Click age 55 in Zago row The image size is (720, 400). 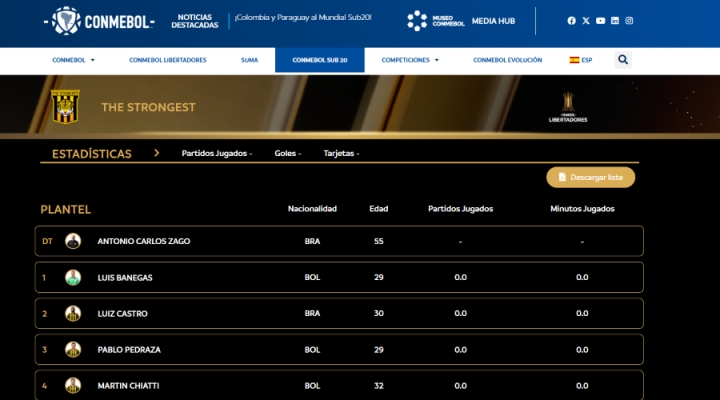click(x=378, y=241)
